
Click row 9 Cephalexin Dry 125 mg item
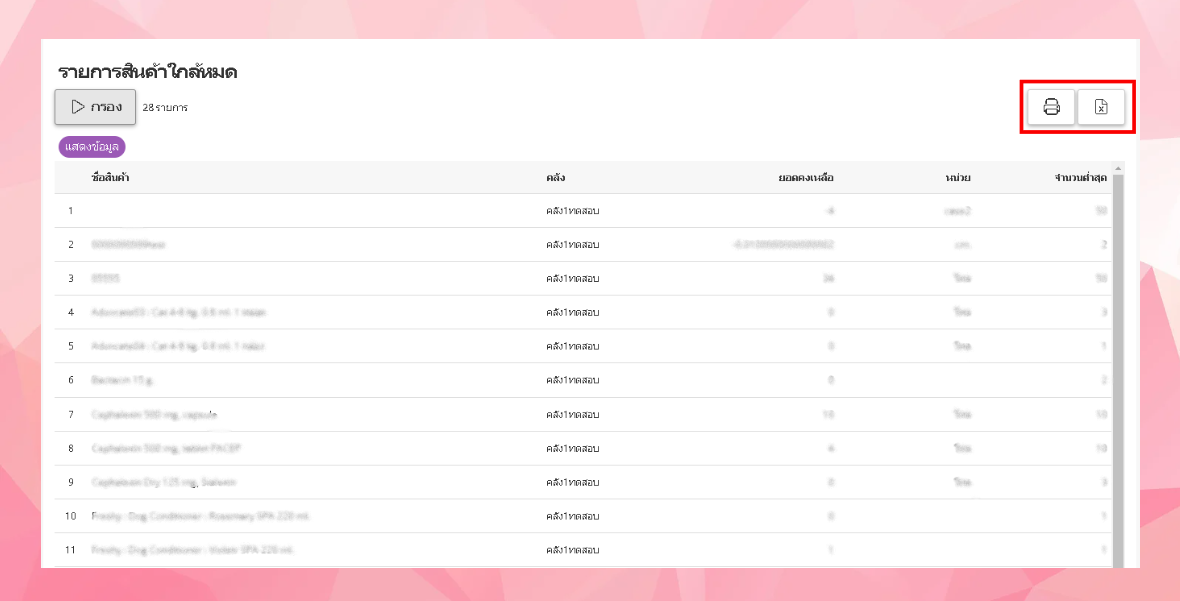click(x=163, y=482)
